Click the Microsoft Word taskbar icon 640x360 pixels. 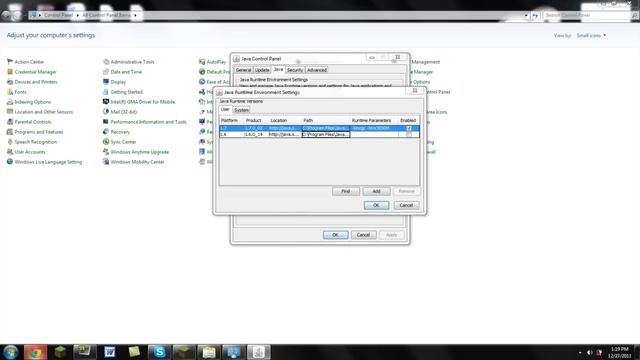pyautogui.click(x=109, y=352)
